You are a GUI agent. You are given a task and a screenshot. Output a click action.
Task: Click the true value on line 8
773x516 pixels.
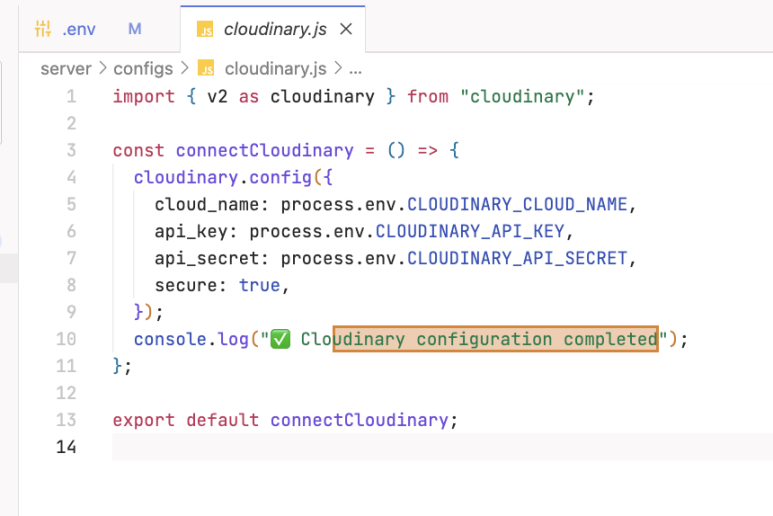click(259, 285)
